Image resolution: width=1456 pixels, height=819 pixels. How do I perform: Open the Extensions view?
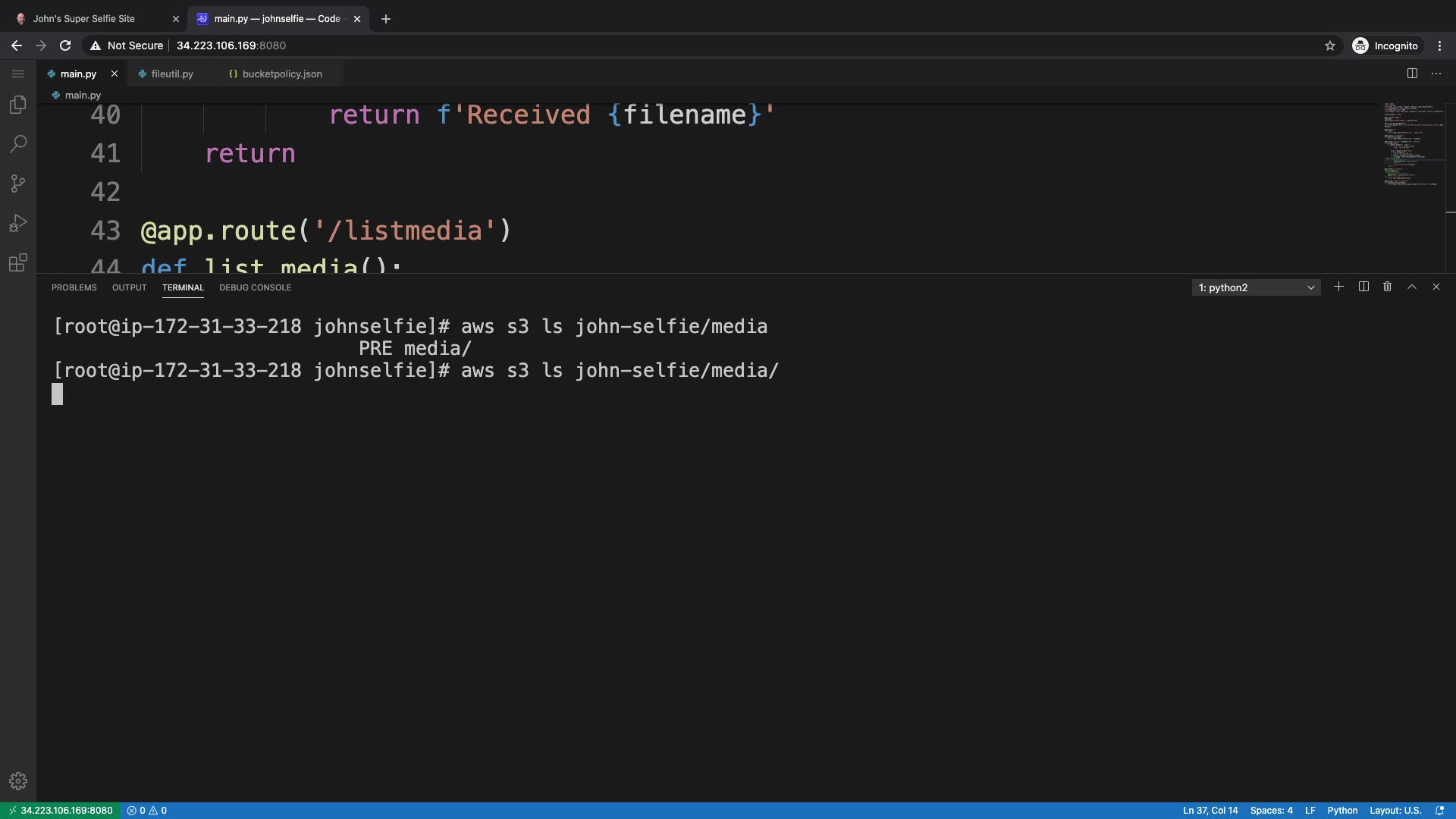(x=18, y=262)
